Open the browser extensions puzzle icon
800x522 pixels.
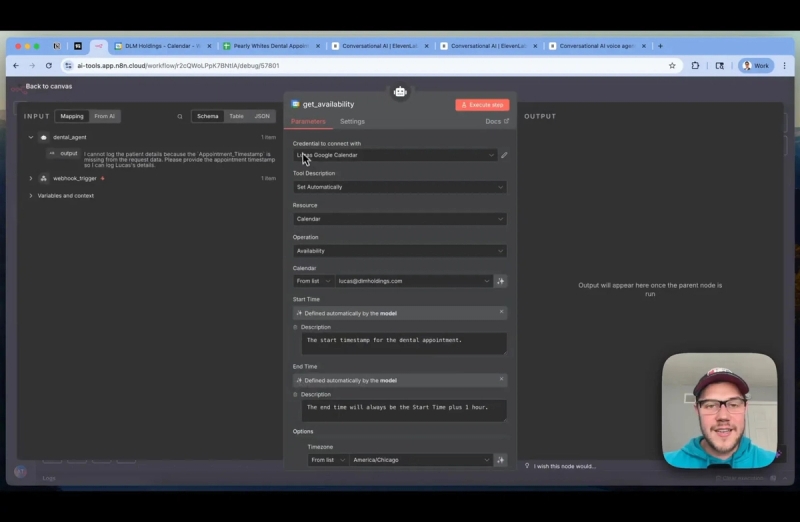click(x=695, y=66)
